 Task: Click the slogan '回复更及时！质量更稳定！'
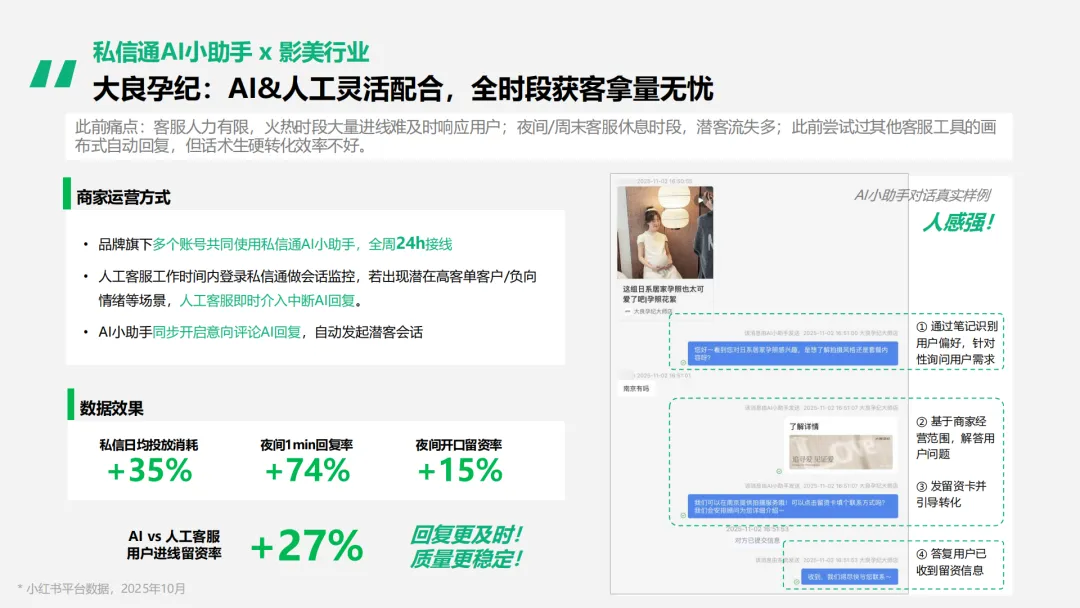(x=466, y=547)
